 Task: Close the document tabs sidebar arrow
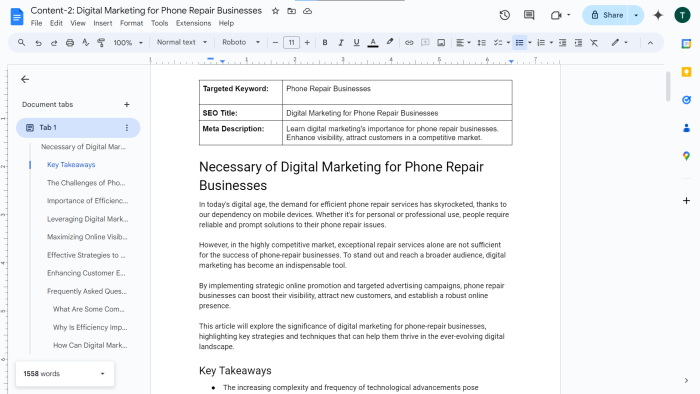point(25,79)
